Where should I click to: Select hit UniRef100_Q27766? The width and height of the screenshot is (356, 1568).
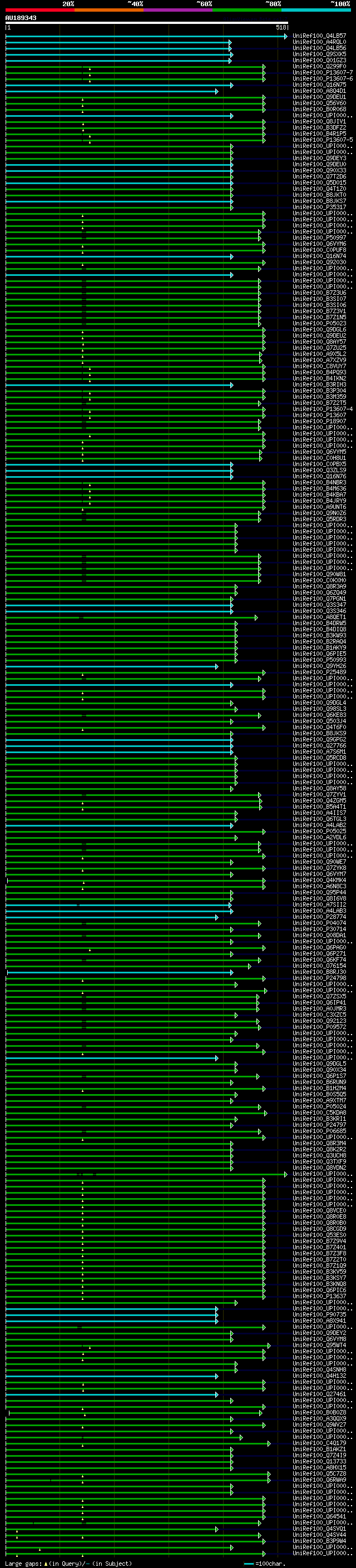(319, 746)
